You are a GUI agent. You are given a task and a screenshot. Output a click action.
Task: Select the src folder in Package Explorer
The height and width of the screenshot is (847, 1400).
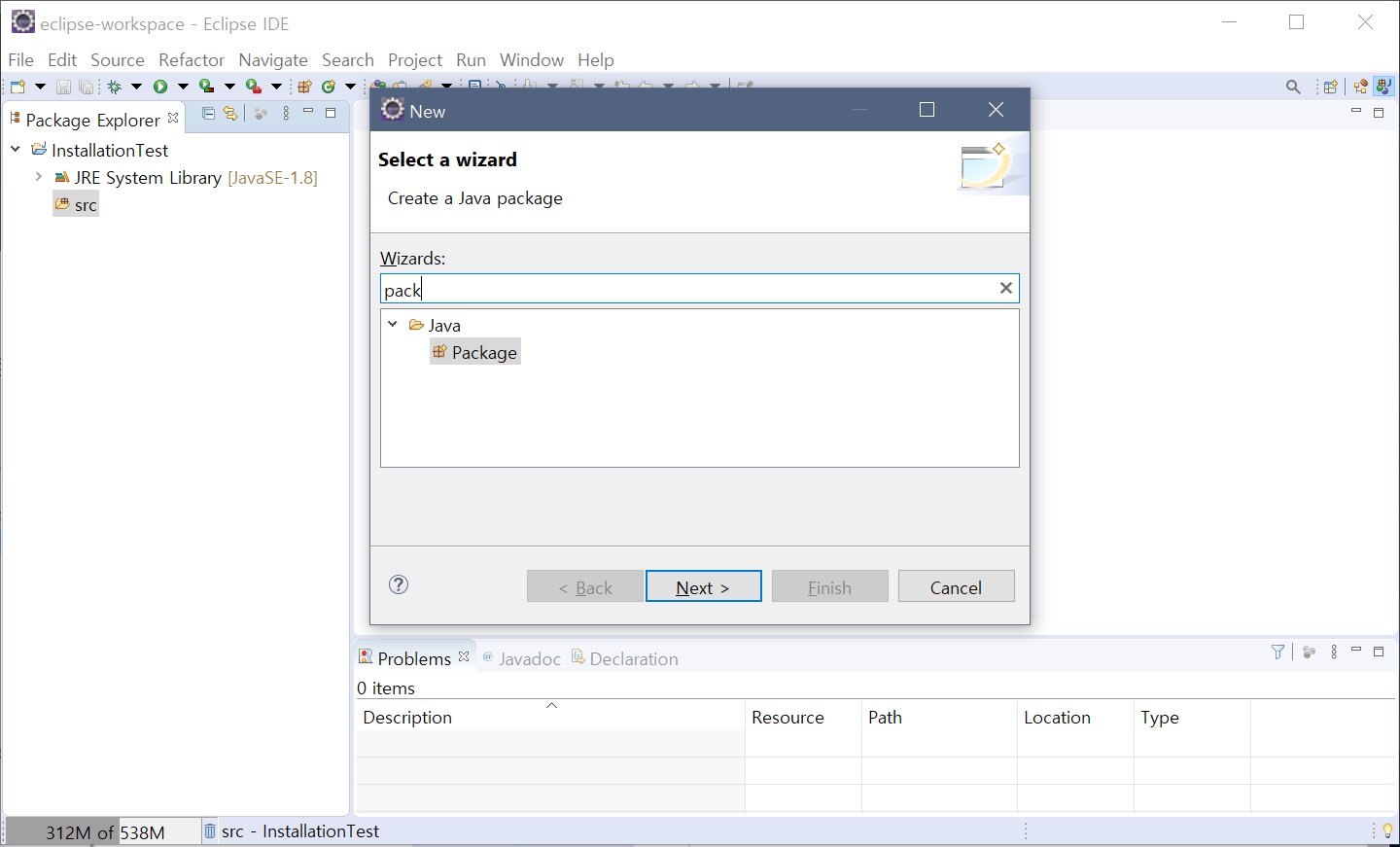tap(77, 204)
